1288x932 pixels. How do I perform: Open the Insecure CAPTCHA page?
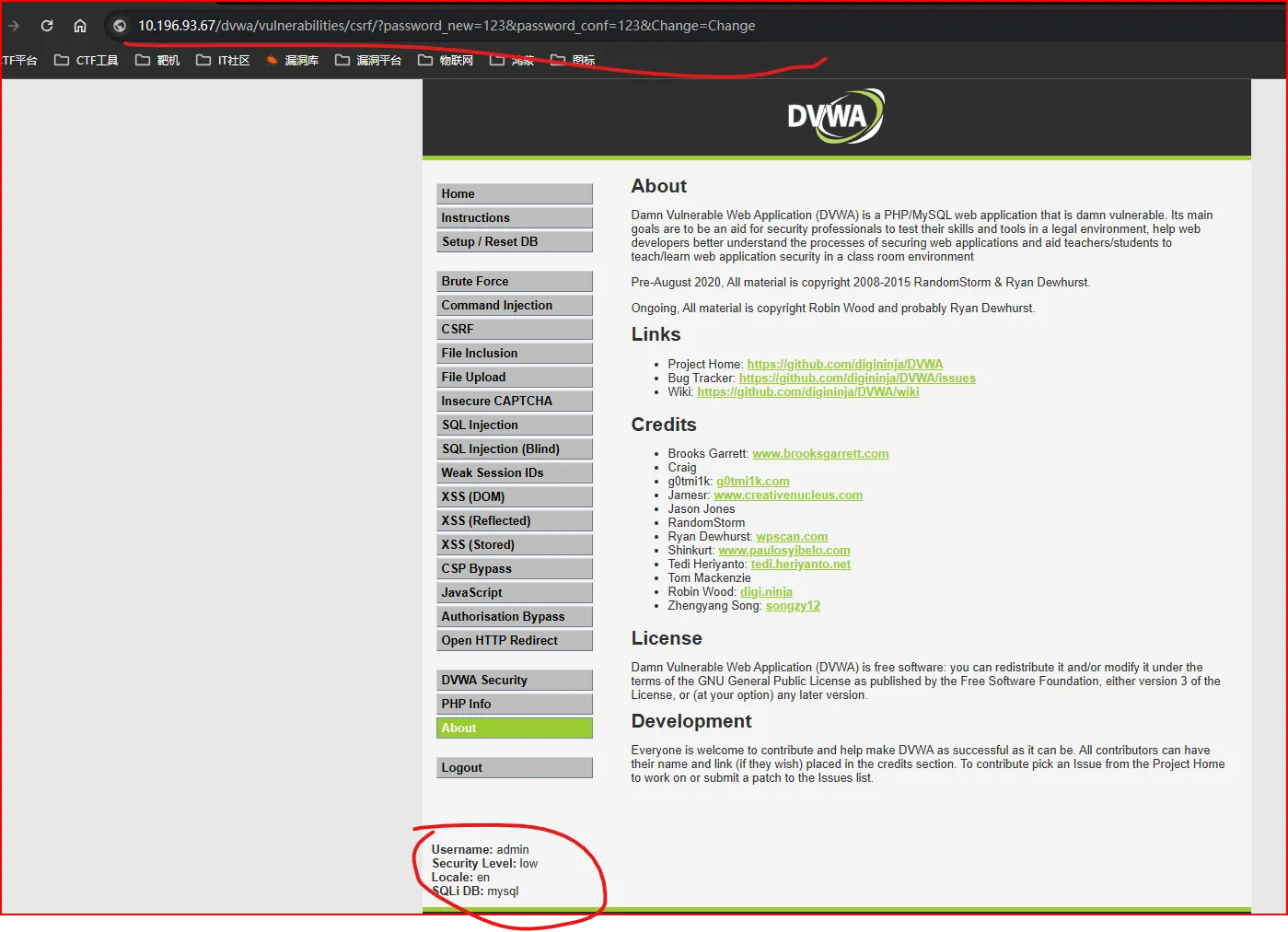514,401
